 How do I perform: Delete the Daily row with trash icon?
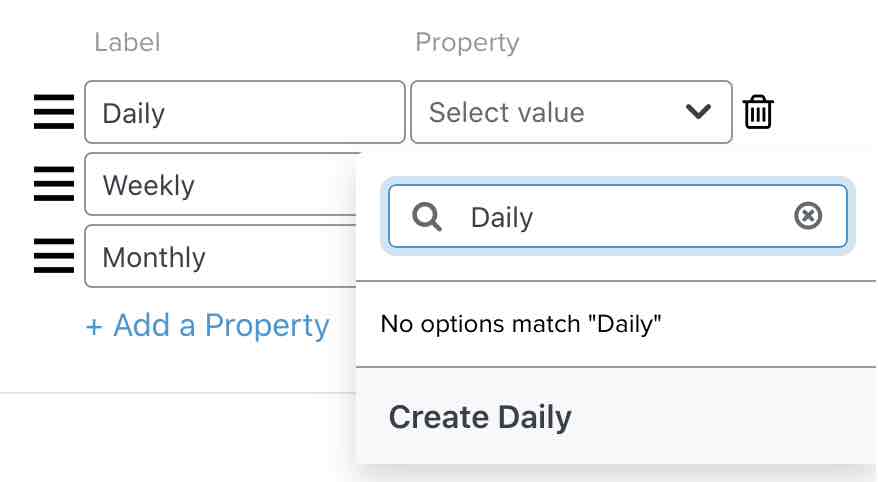coord(758,112)
